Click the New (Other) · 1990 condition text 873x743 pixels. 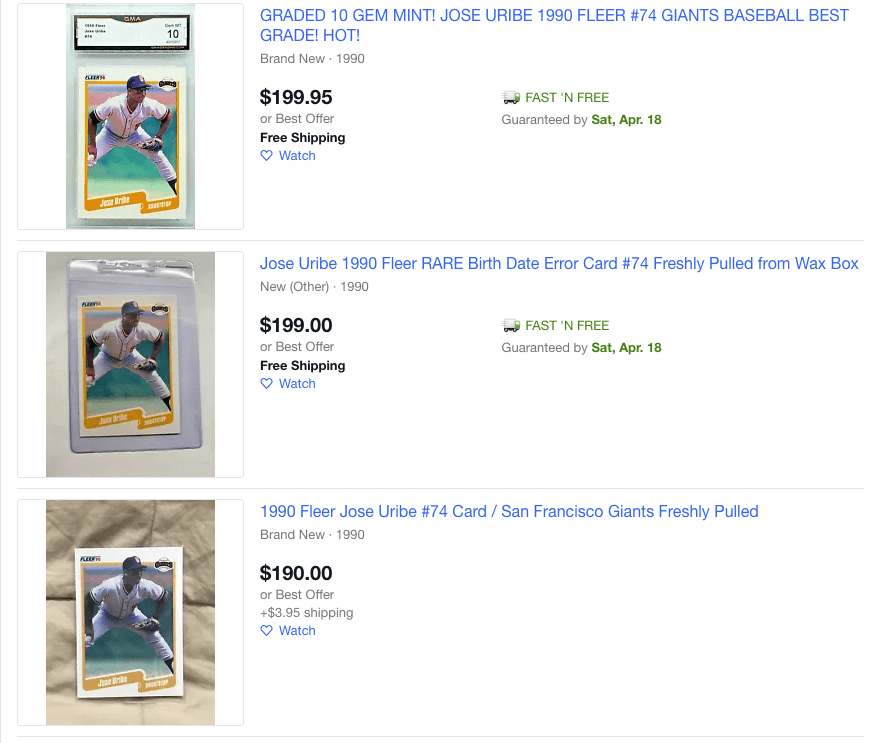pyautogui.click(x=314, y=287)
